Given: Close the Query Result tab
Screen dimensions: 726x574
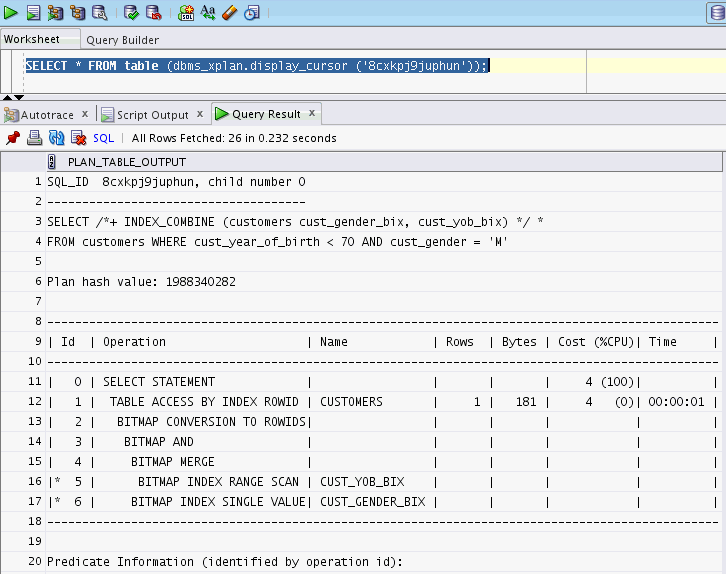Looking at the screenshot, I should tap(312, 113).
